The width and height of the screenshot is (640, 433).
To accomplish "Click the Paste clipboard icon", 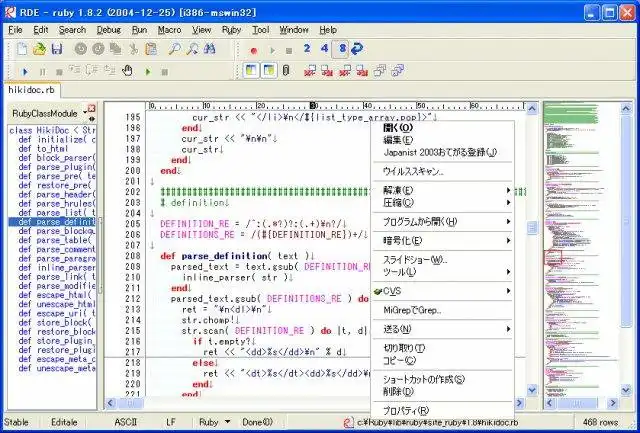I will click(151, 49).
